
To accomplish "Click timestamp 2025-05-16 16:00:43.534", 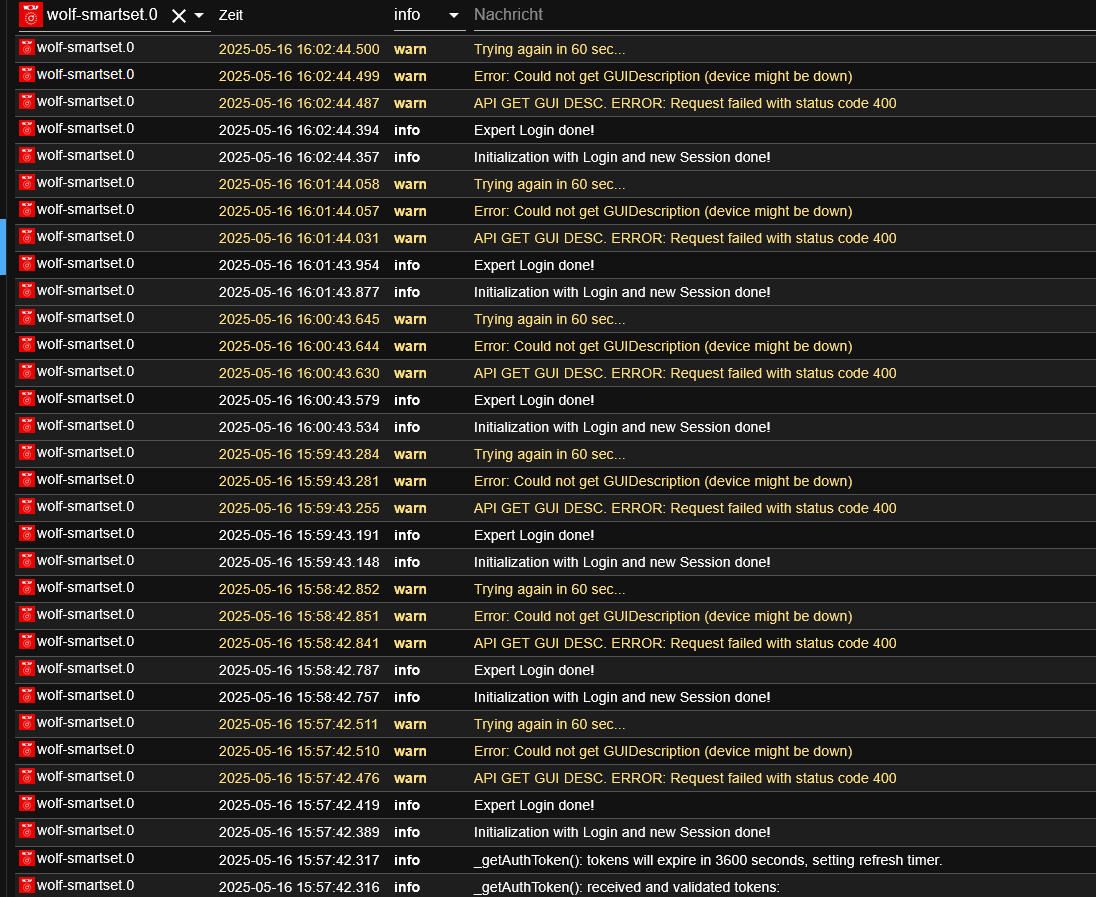I will 299,427.
